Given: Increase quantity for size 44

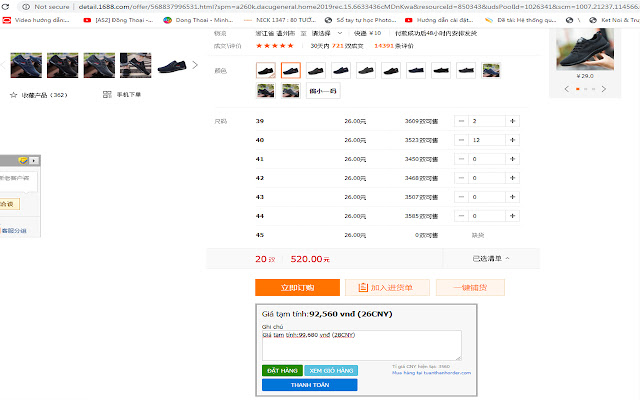Looking at the screenshot, I should coord(514,216).
